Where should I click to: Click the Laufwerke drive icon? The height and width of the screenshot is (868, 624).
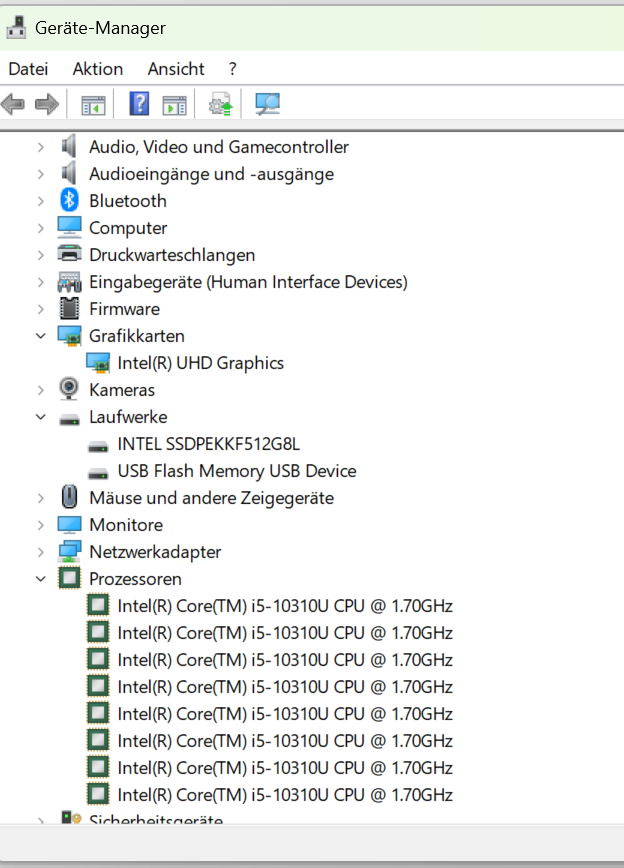click(69, 420)
